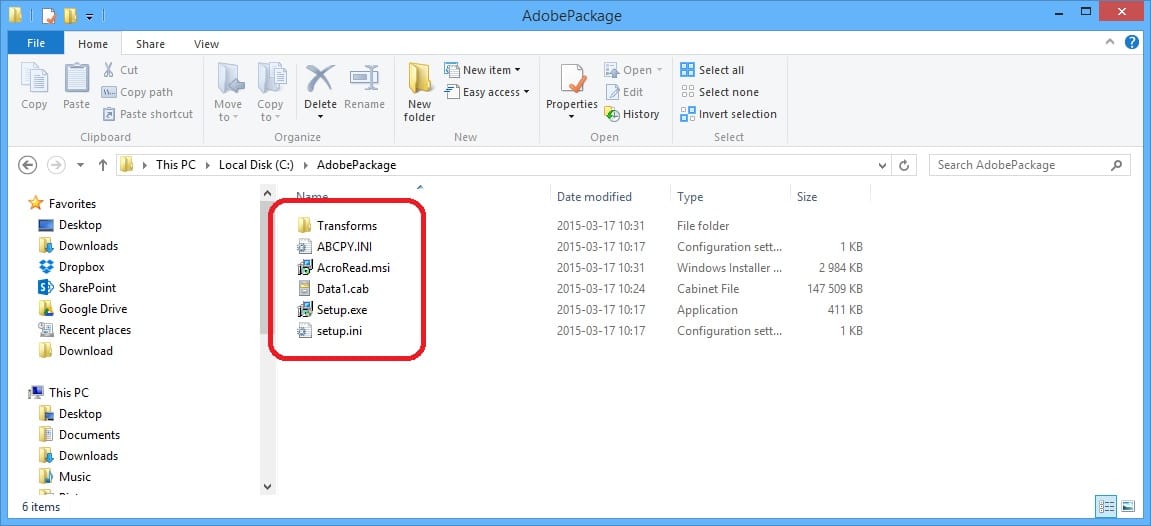Click AdobePackage in address breadcrumb
The height and width of the screenshot is (526, 1151).
(356, 165)
